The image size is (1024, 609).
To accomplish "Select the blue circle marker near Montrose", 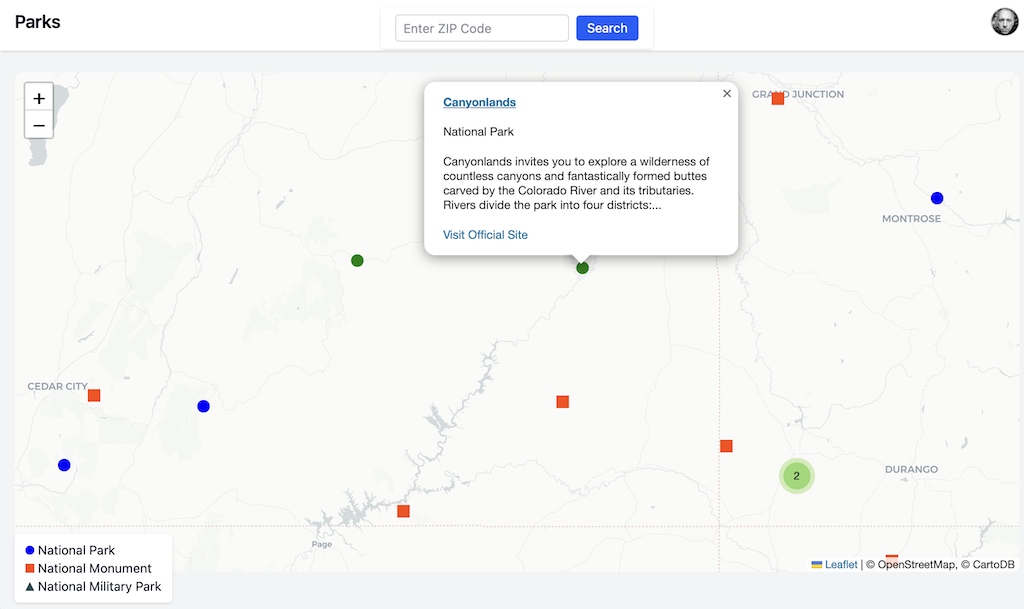I will point(937,198).
